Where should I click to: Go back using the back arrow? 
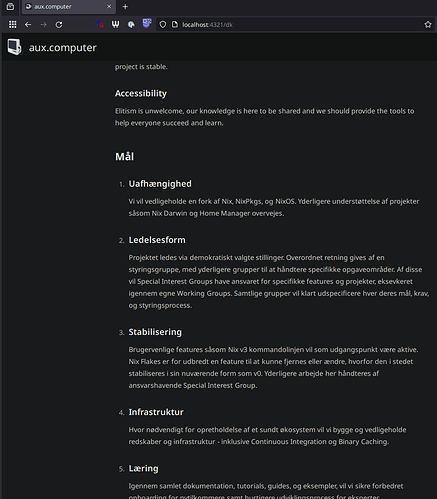[x=28, y=24]
